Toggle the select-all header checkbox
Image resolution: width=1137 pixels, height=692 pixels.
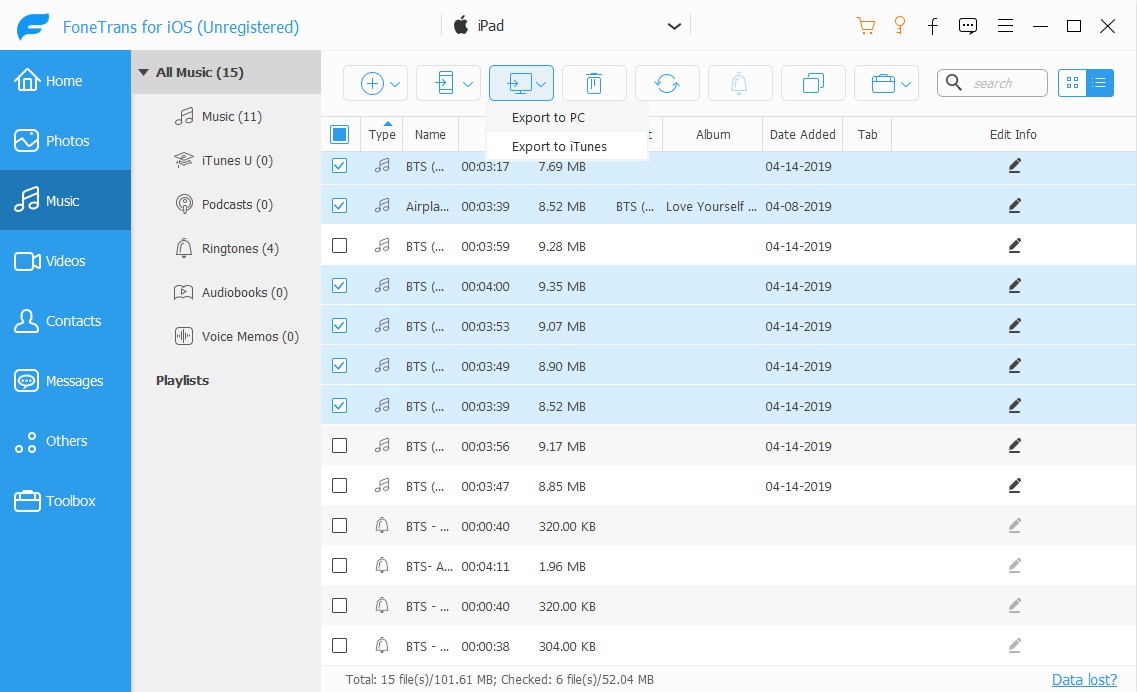pyautogui.click(x=339, y=134)
